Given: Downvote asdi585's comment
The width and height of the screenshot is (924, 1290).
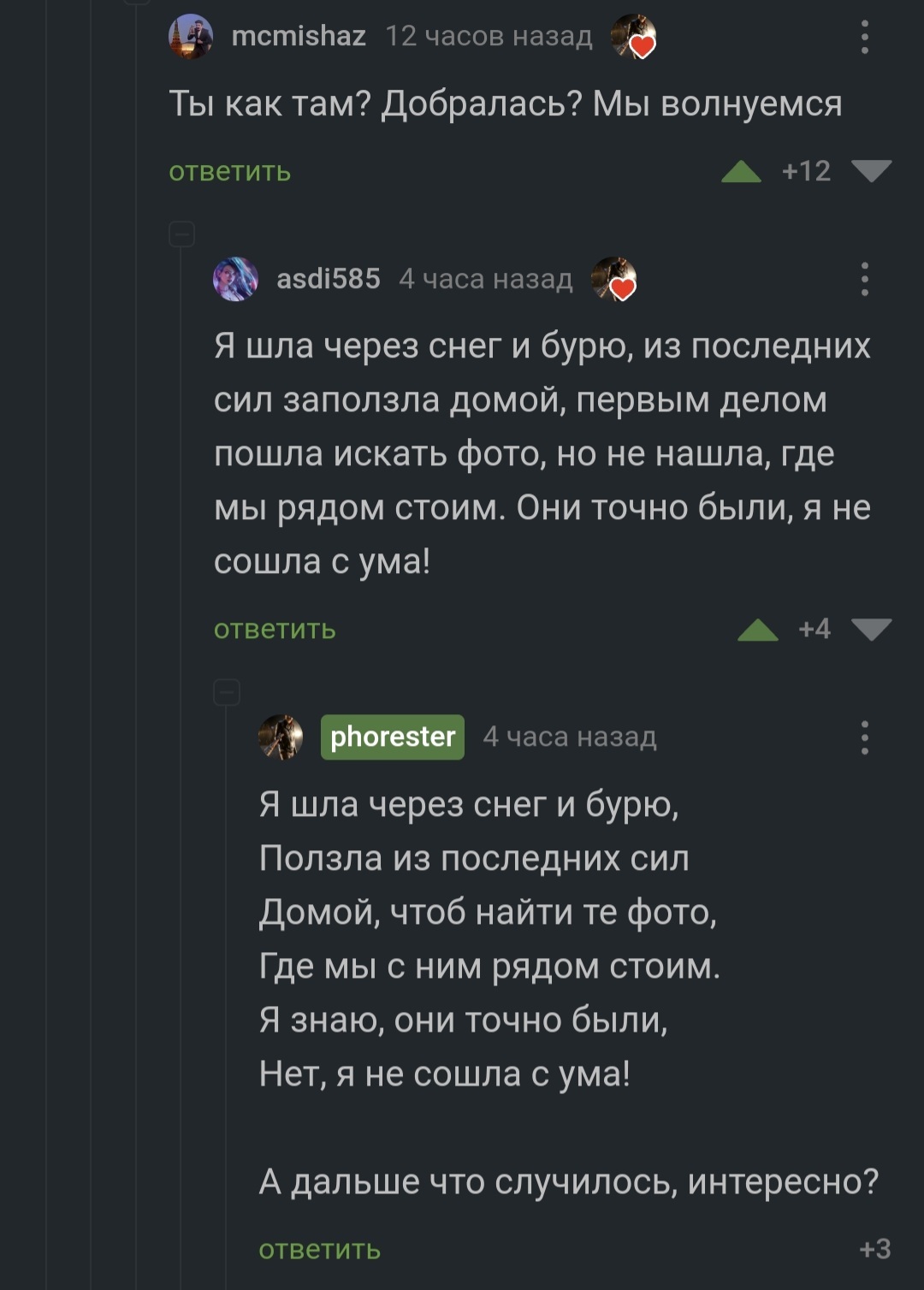Looking at the screenshot, I should pyautogui.click(x=872, y=630).
